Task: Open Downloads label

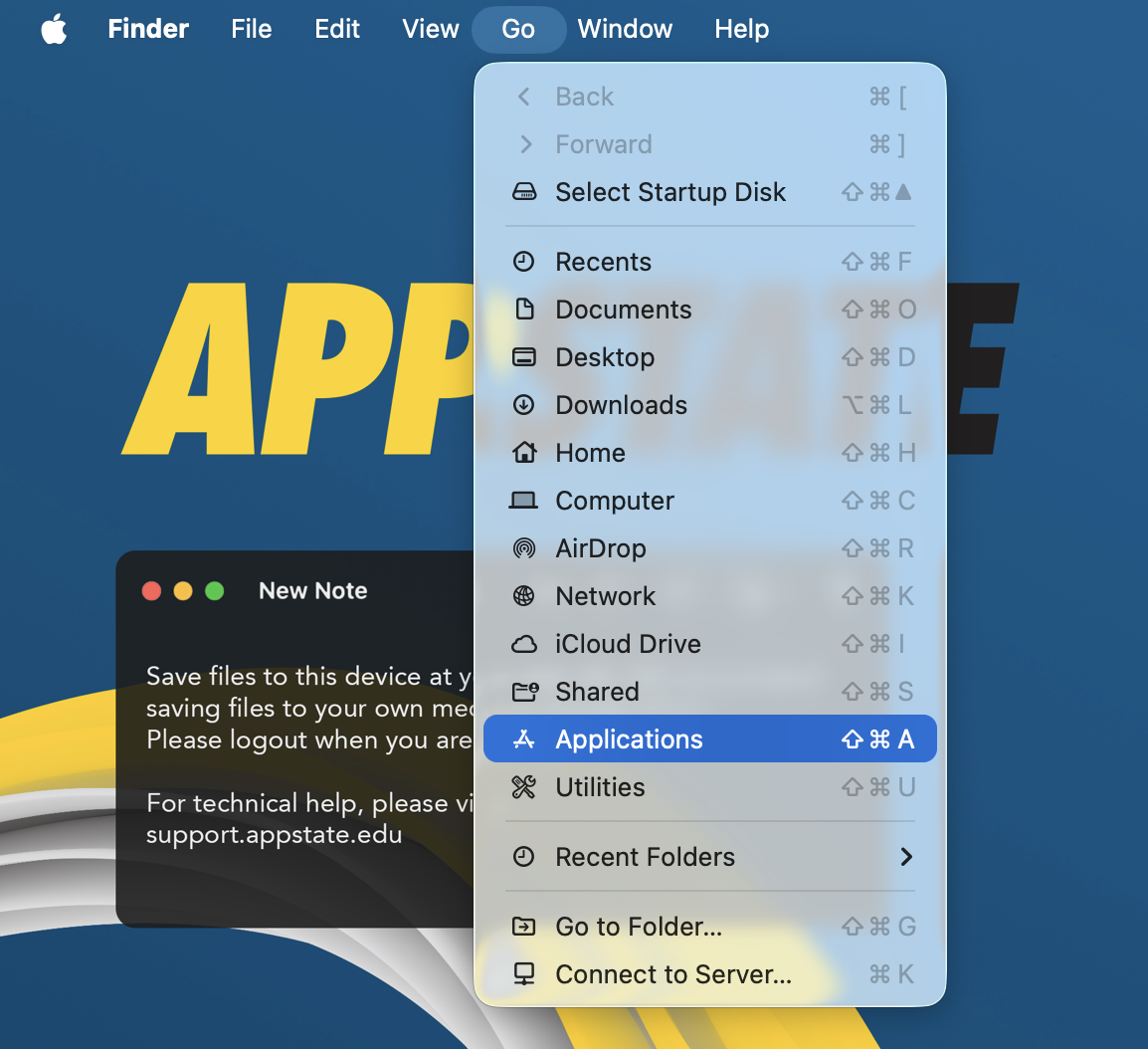Action: click(x=621, y=404)
